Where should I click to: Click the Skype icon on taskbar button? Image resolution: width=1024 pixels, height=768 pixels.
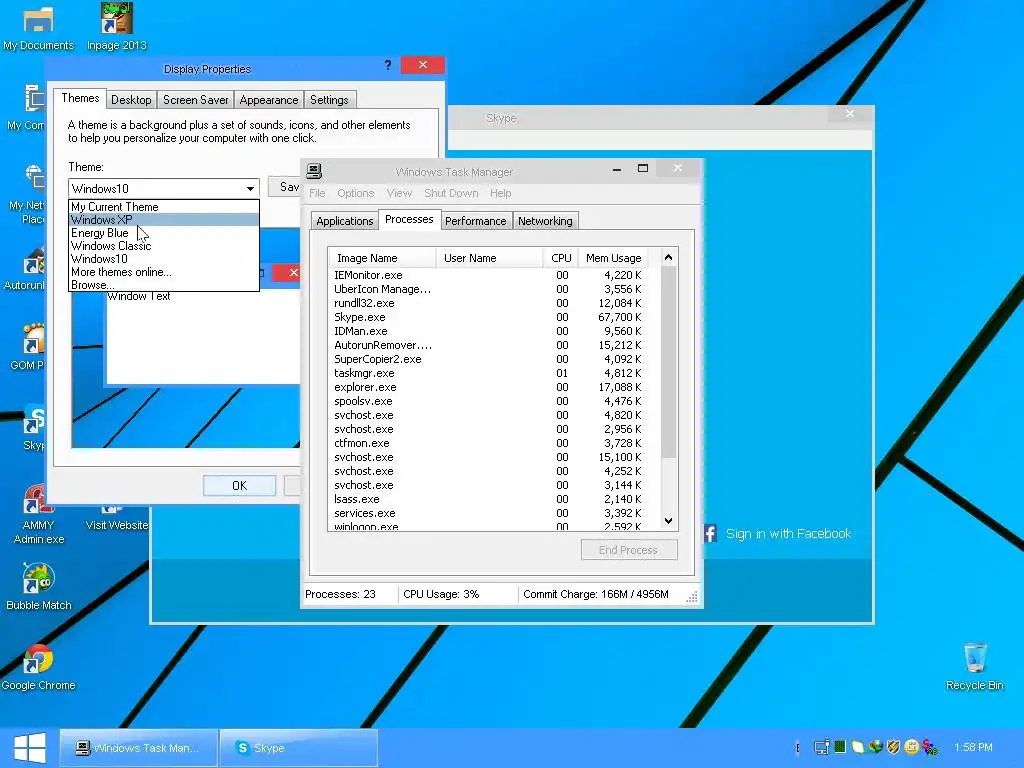pyautogui.click(x=242, y=748)
